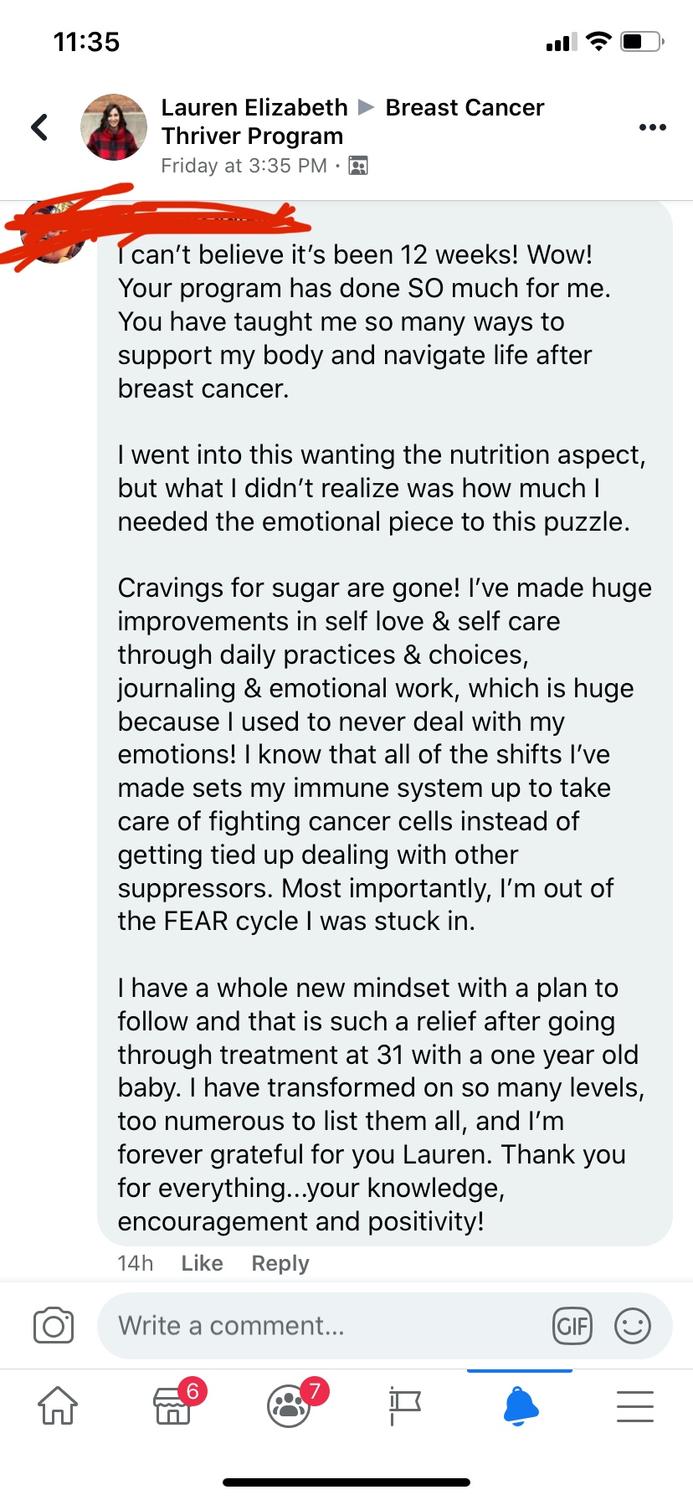Tap the camera icon to attach photo
The image size is (693, 1500).
coord(53,1326)
